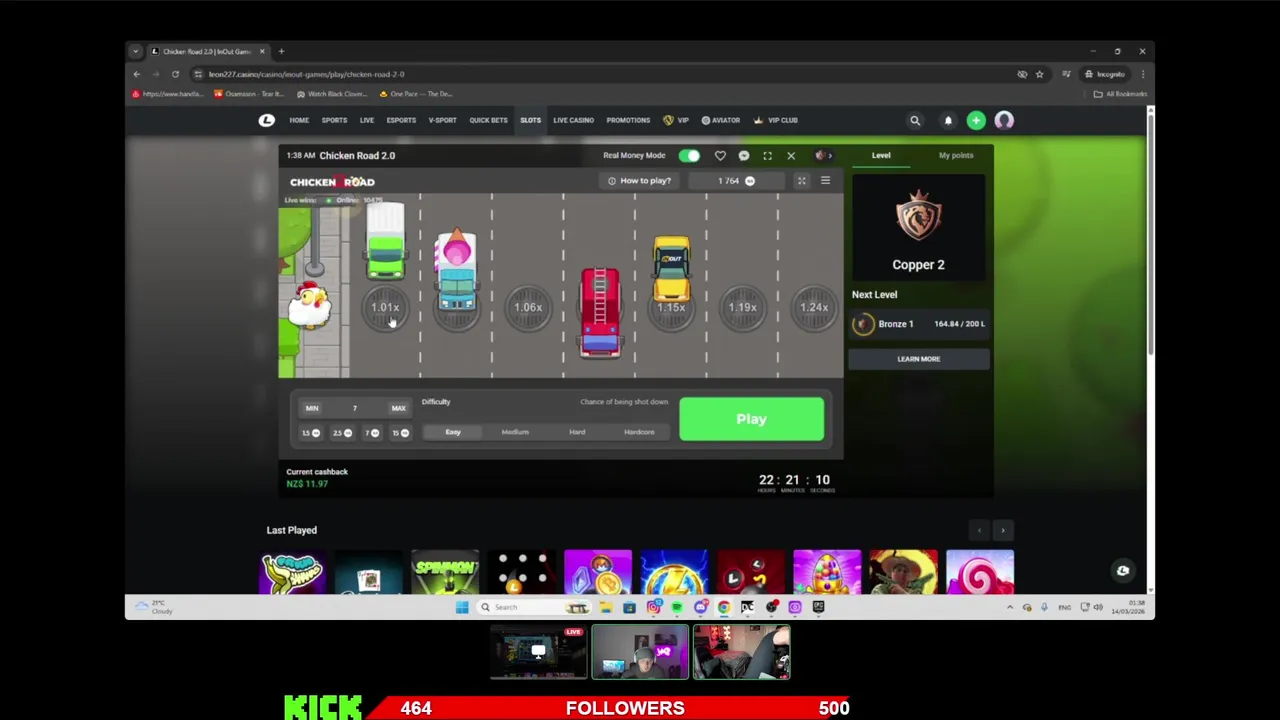The width and height of the screenshot is (1280, 720).
Task: Click the green plus deposit icon
Action: pyautogui.click(x=976, y=120)
